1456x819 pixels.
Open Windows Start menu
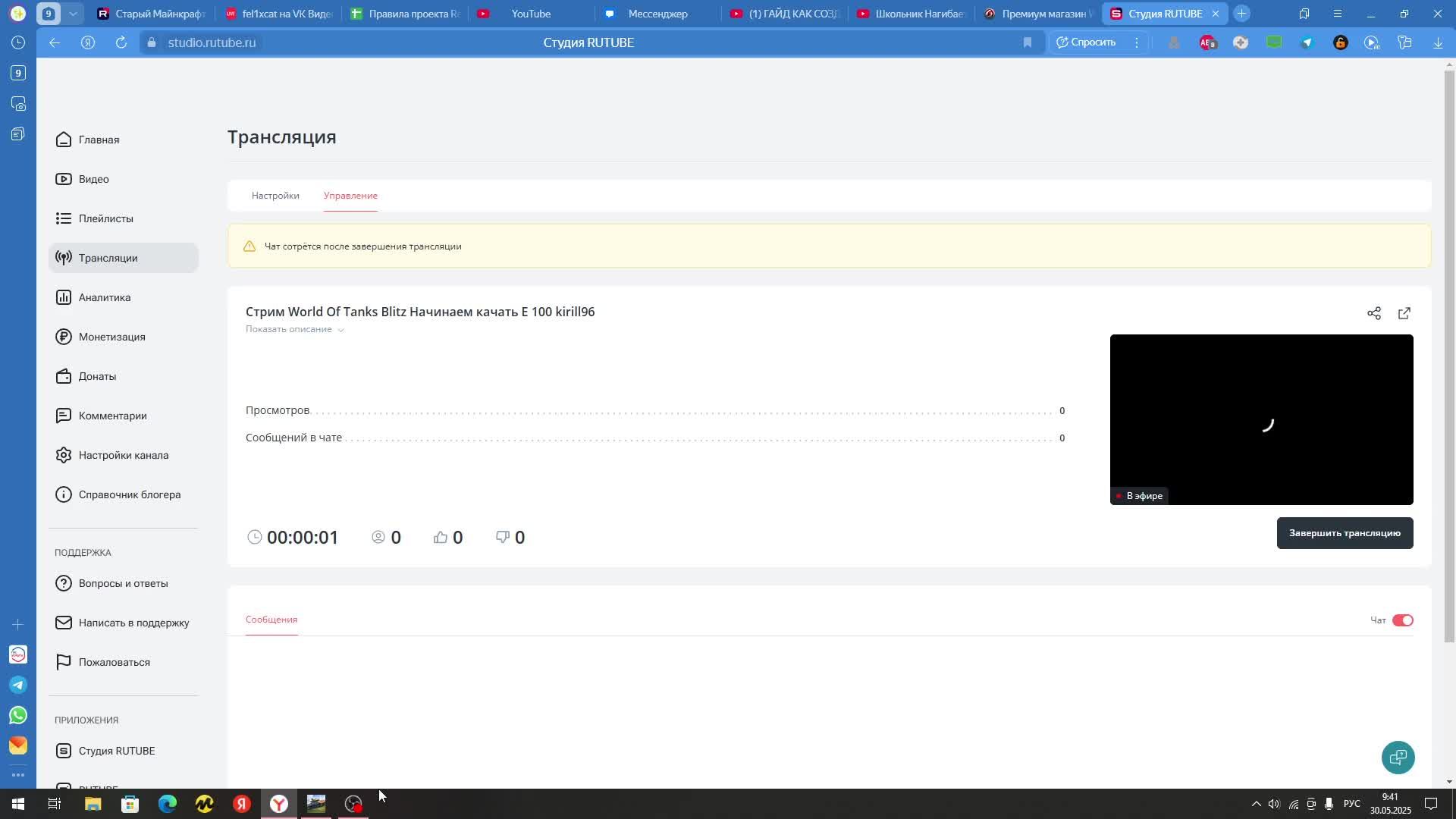[18, 804]
